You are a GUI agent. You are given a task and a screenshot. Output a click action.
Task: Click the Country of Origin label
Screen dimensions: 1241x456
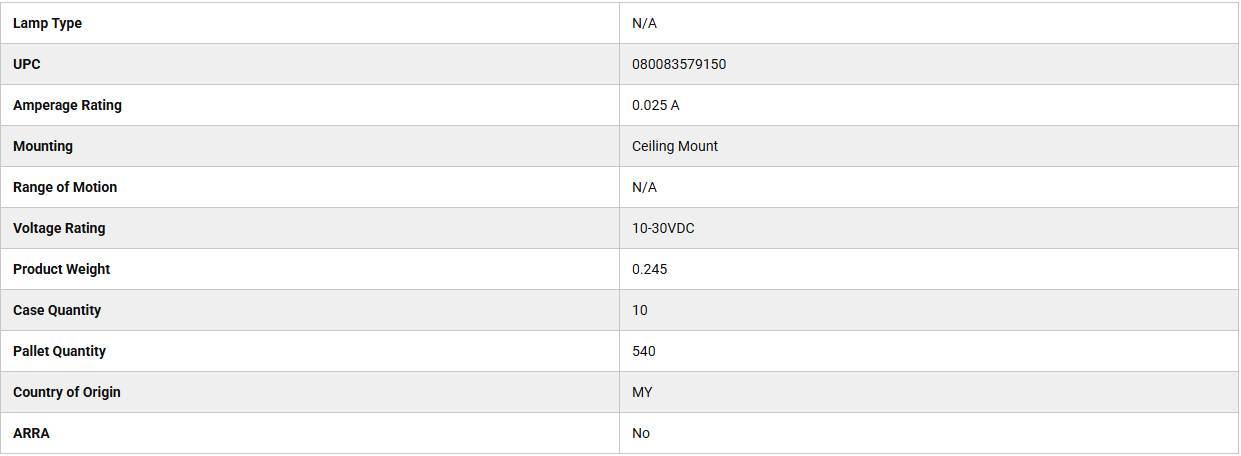tap(66, 392)
